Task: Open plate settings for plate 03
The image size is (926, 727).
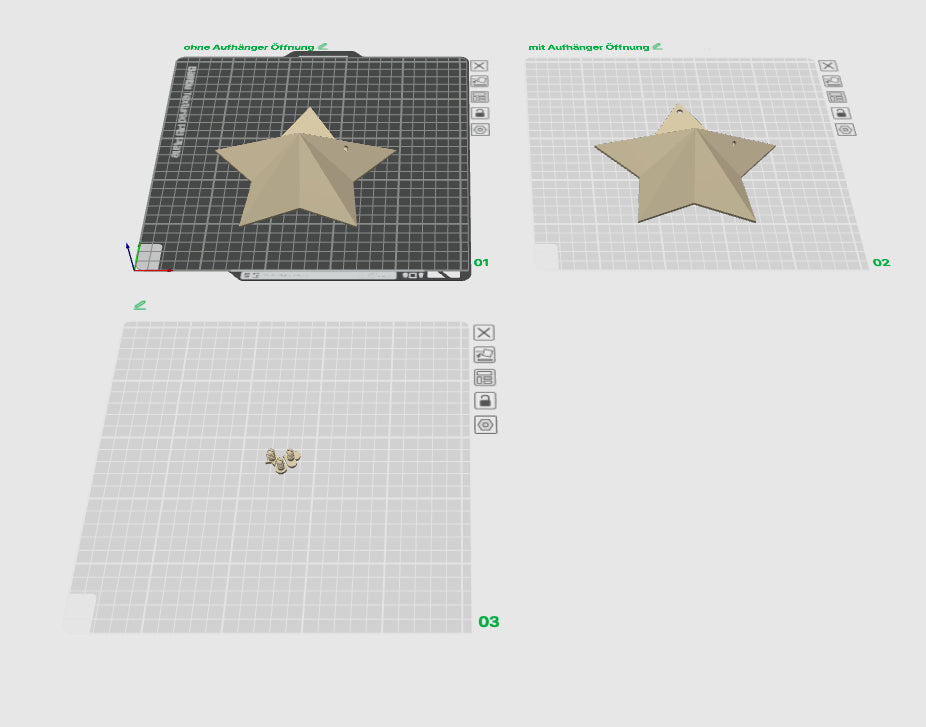Action: (x=485, y=425)
